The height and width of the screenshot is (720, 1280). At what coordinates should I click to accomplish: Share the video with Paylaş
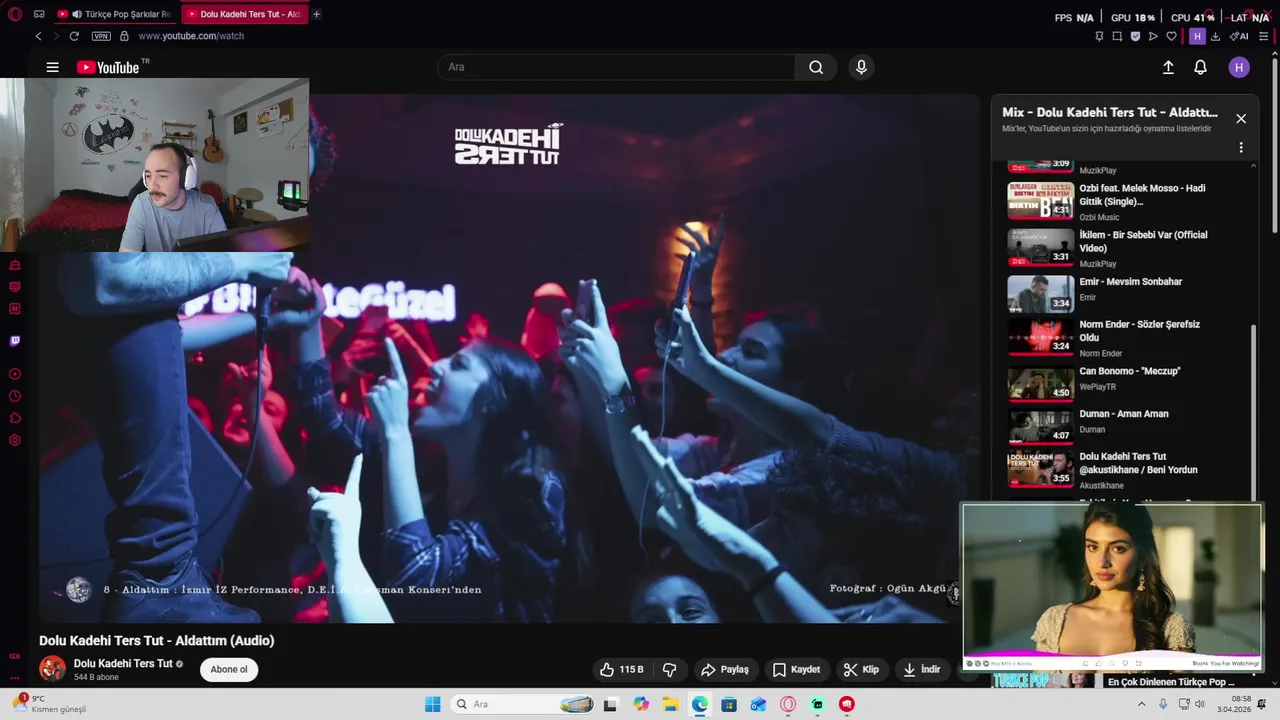coord(725,670)
